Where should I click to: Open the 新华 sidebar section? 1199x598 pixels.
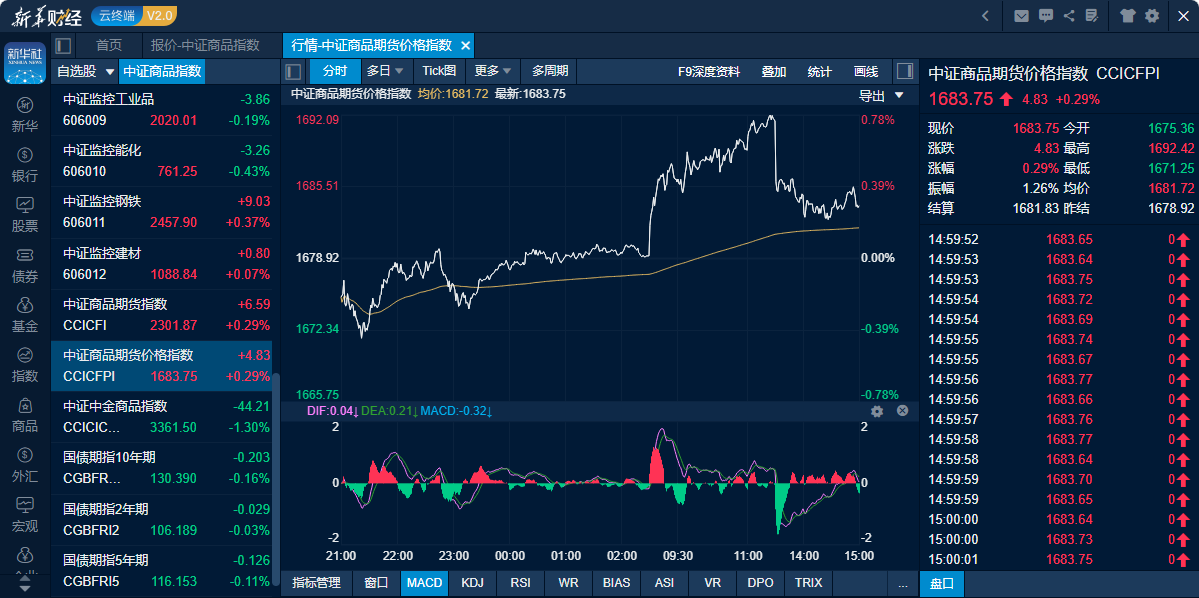pos(24,115)
